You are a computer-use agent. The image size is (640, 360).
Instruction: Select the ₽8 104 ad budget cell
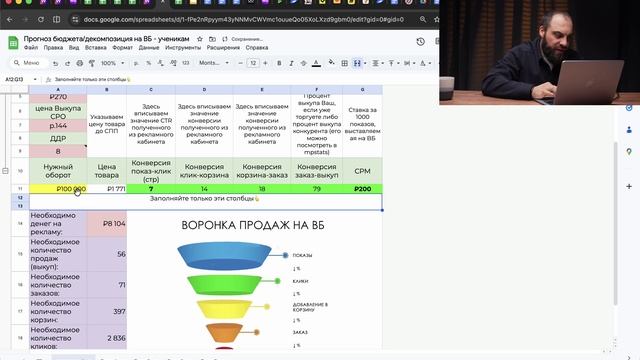tap(107, 224)
